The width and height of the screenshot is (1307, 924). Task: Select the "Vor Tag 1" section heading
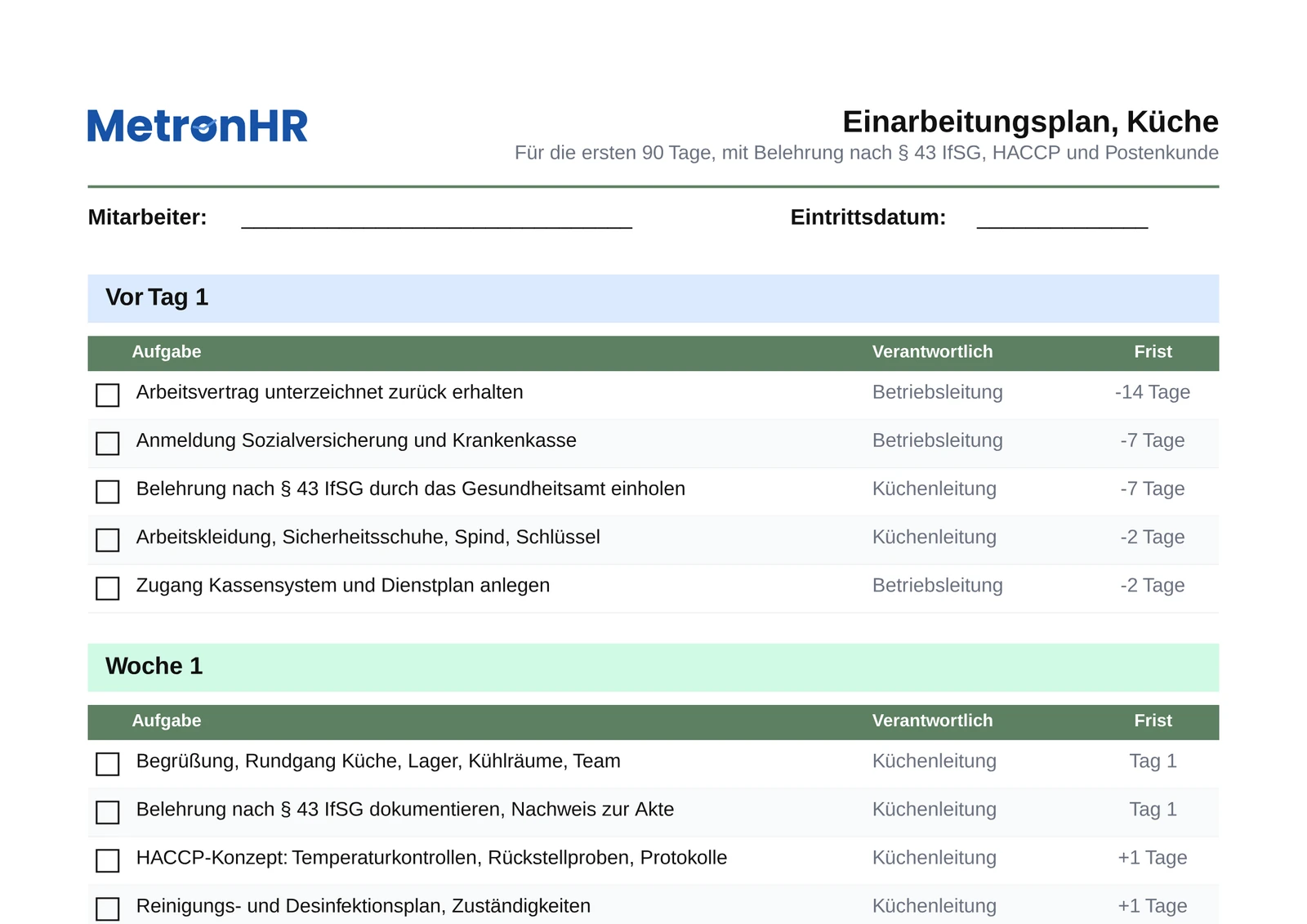[157, 297]
